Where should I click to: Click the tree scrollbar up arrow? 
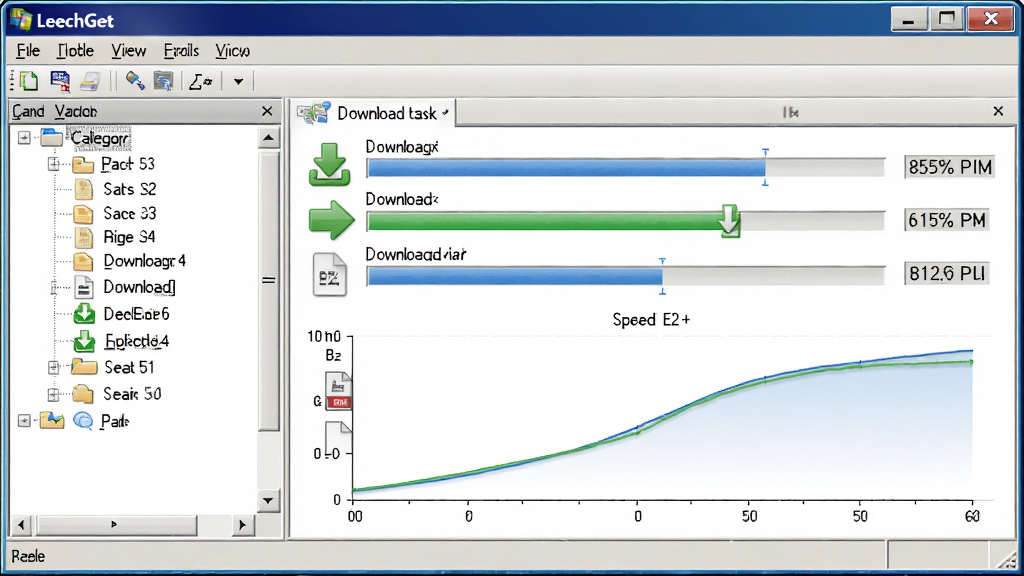[x=268, y=138]
